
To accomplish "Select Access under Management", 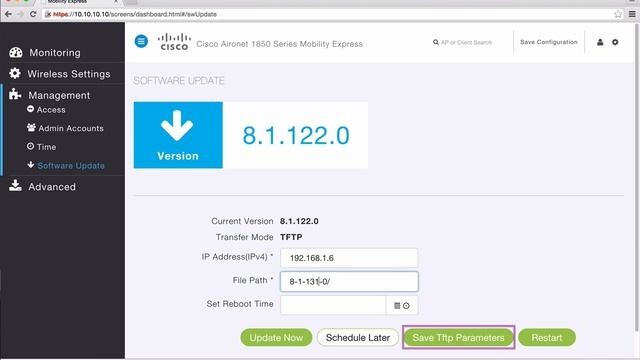I will [x=51, y=109].
